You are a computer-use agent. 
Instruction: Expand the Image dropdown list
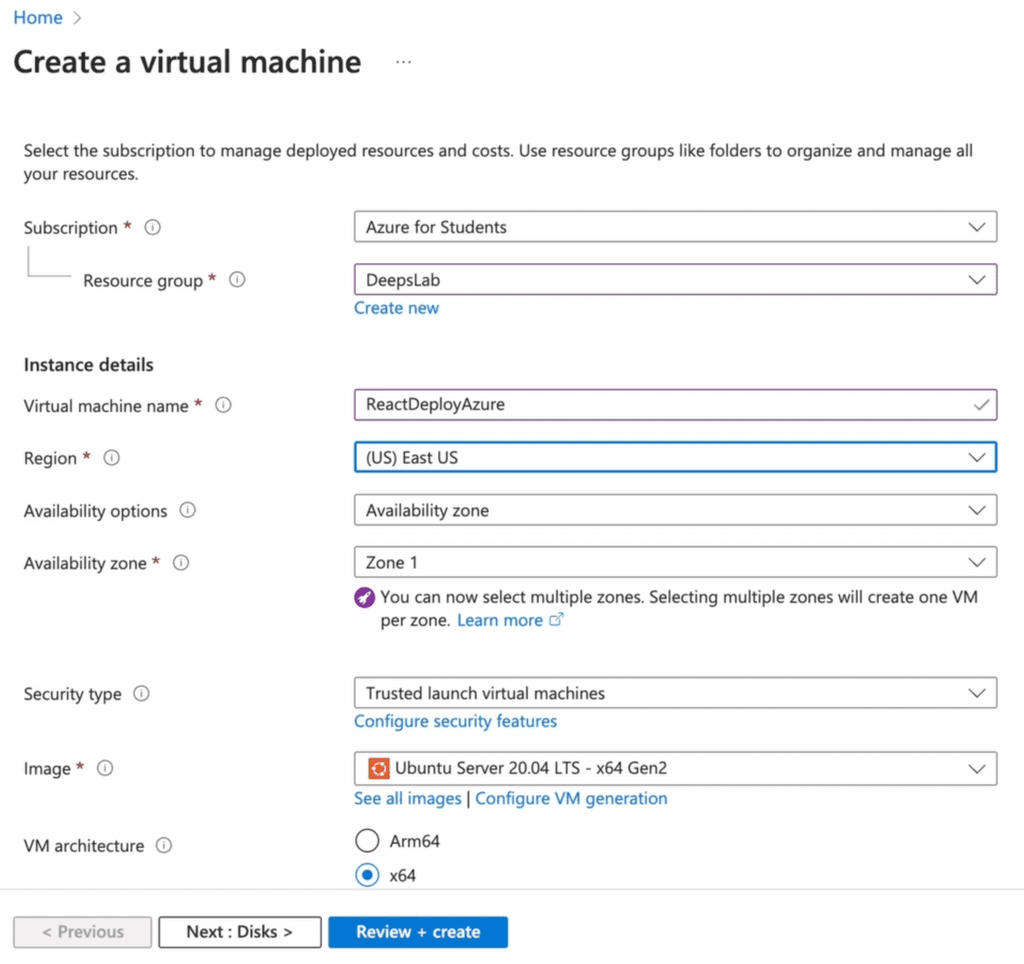coord(675,768)
